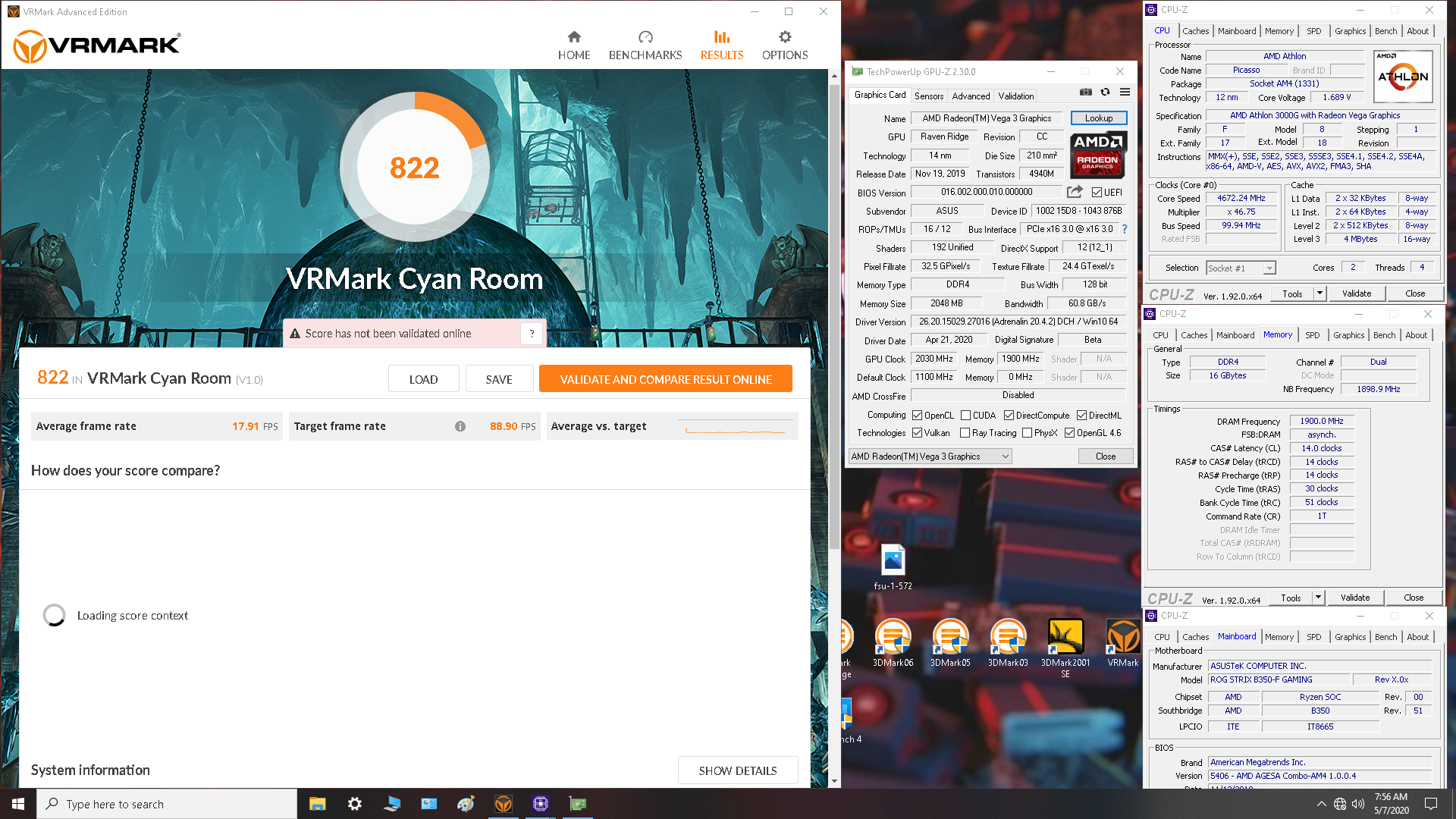Click the Lookup button in GPU-Z

[x=1099, y=118]
